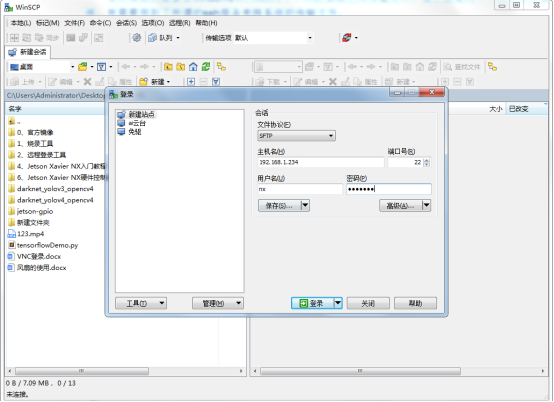Click the Size (大小) column header in remote panel

(x=496, y=109)
